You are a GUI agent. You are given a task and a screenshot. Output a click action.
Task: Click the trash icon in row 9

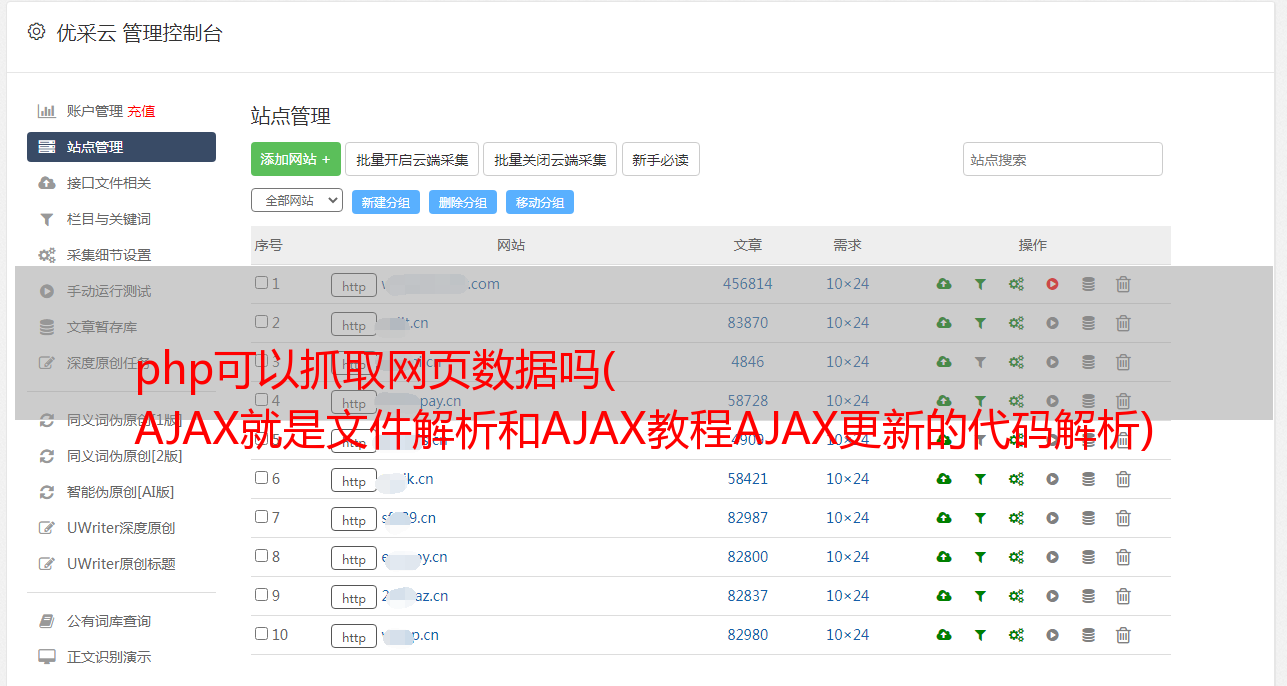(x=1123, y=596)
